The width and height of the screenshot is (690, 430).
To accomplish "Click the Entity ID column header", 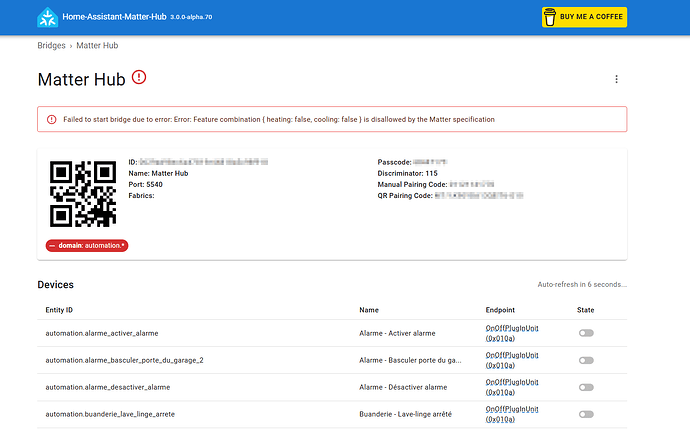I will click(x=59, y=310).
